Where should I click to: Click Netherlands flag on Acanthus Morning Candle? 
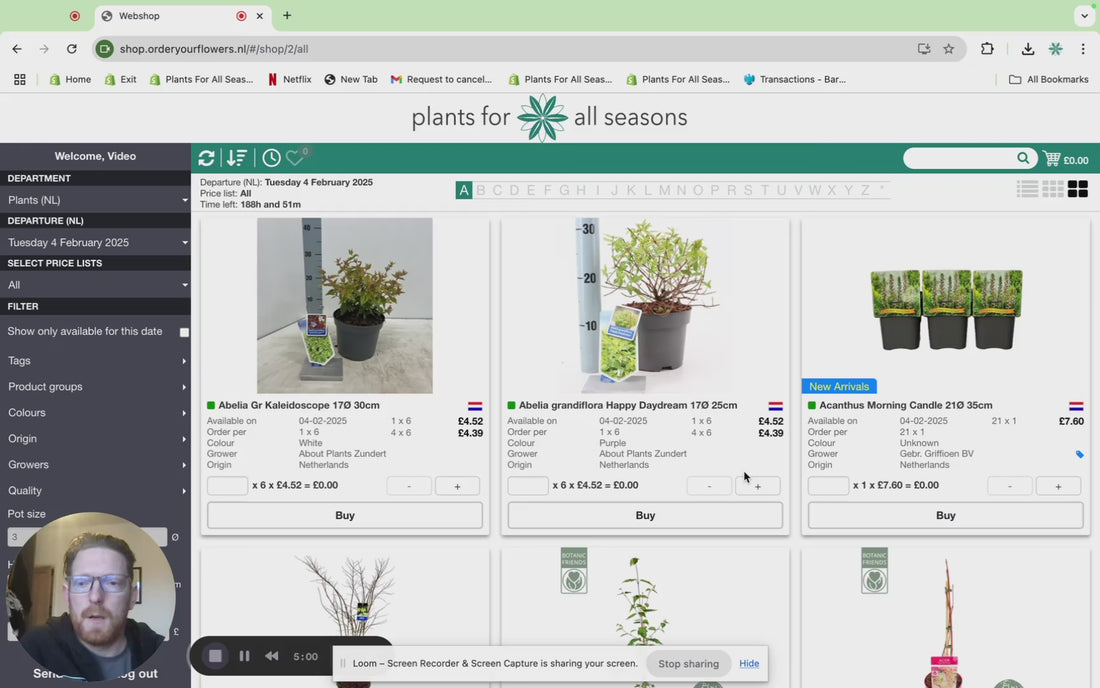[1076, 406]
